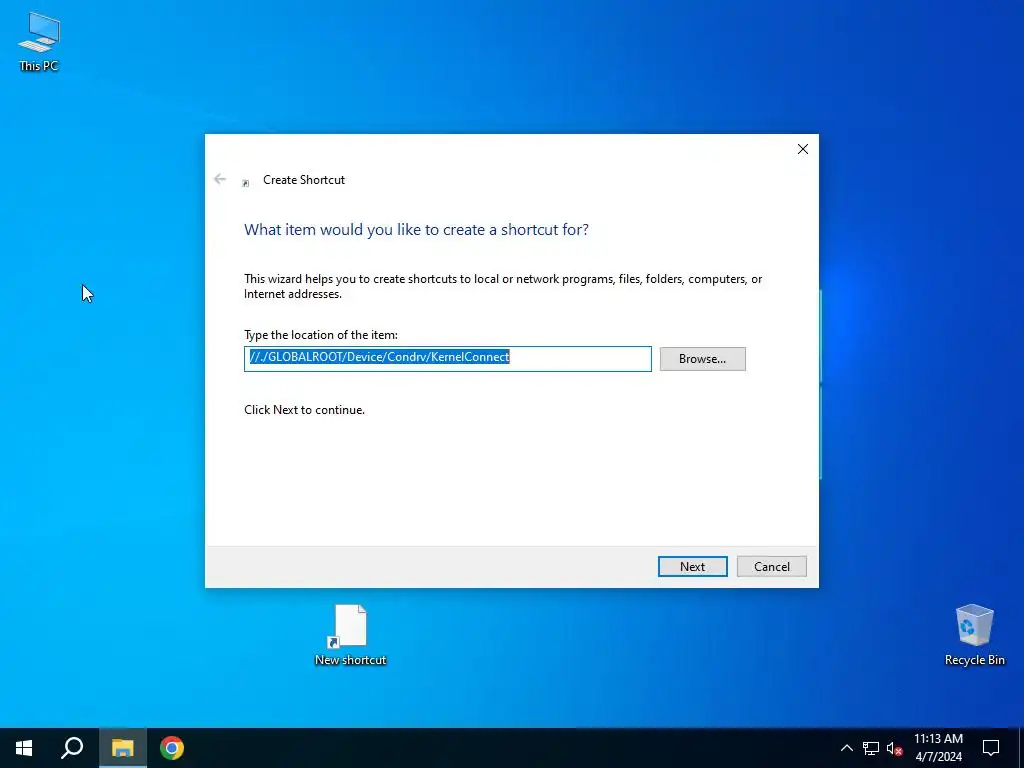
Task: Click the 'Create Shortcut' title text
Action: click(x=304, y=180)
